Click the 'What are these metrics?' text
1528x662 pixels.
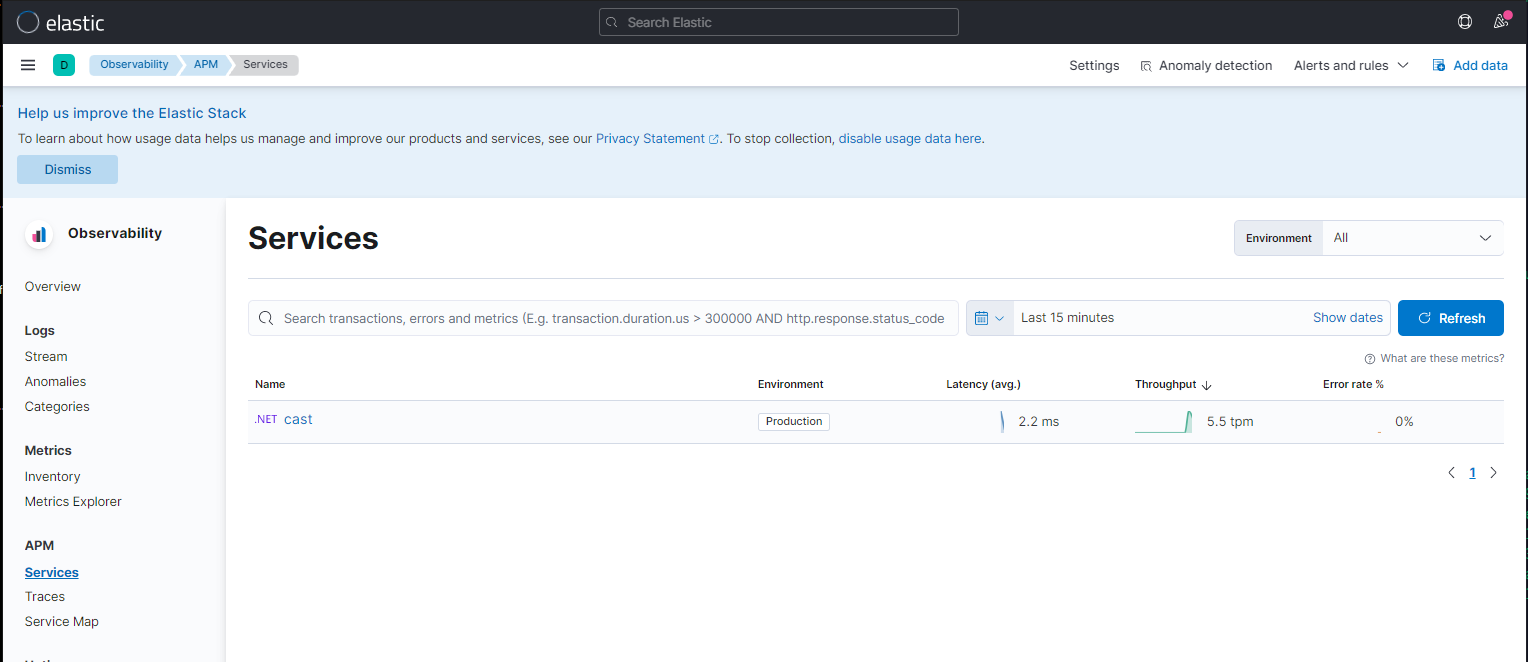click(x=1442, y=359)
